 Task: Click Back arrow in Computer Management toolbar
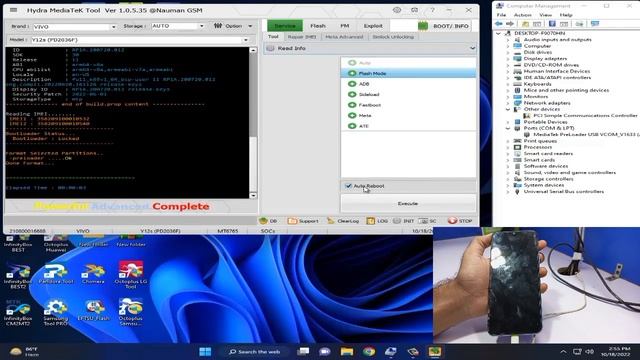pyautogui.click(x=499, y=24)
